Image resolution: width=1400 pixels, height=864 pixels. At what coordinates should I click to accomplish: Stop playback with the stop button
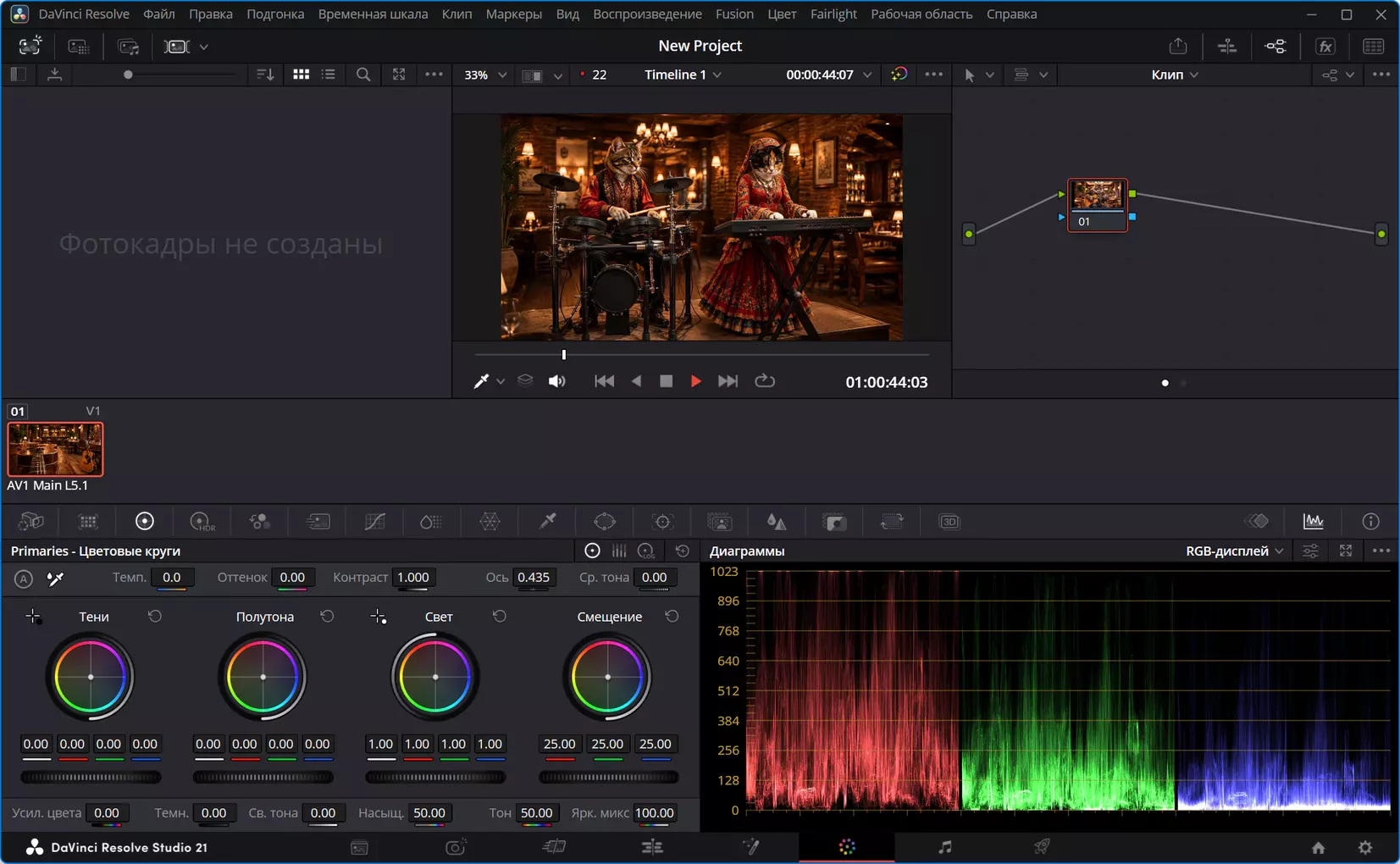tap(667, 381)
